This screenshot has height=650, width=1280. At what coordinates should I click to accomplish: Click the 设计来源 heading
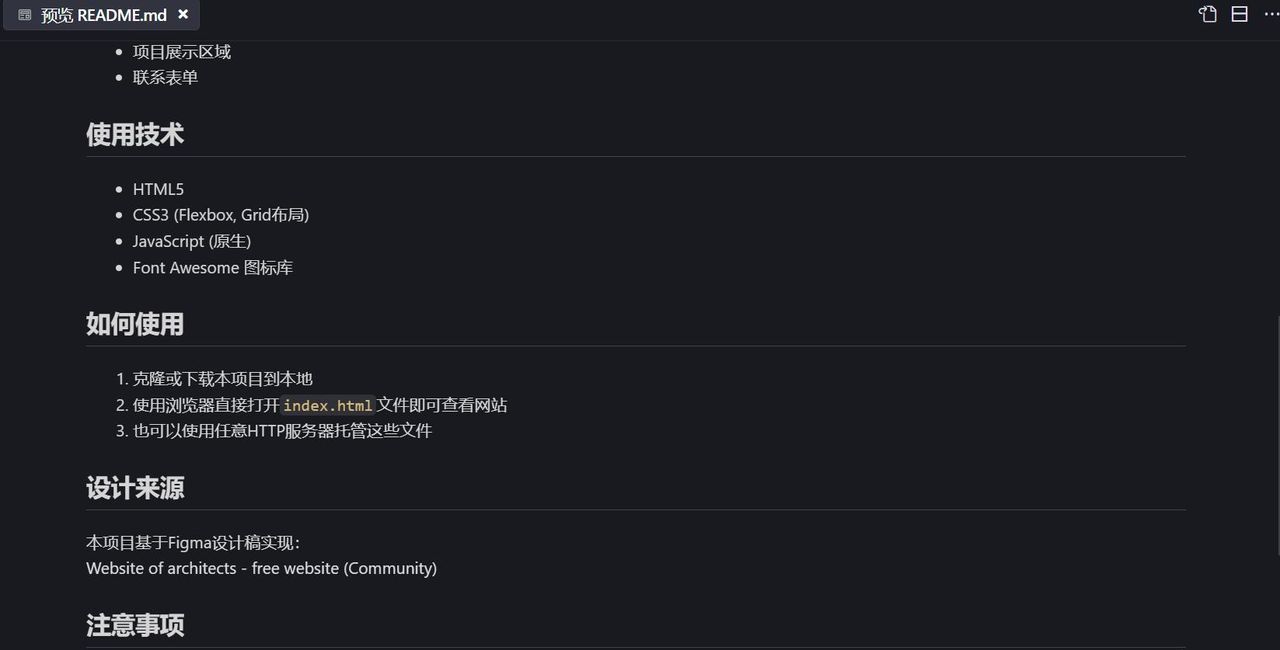[135, 488]
